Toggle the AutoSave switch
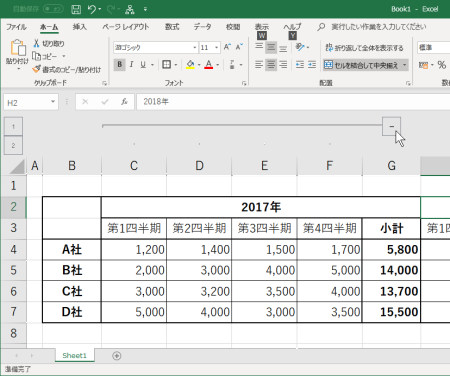 tap(53, 9)
